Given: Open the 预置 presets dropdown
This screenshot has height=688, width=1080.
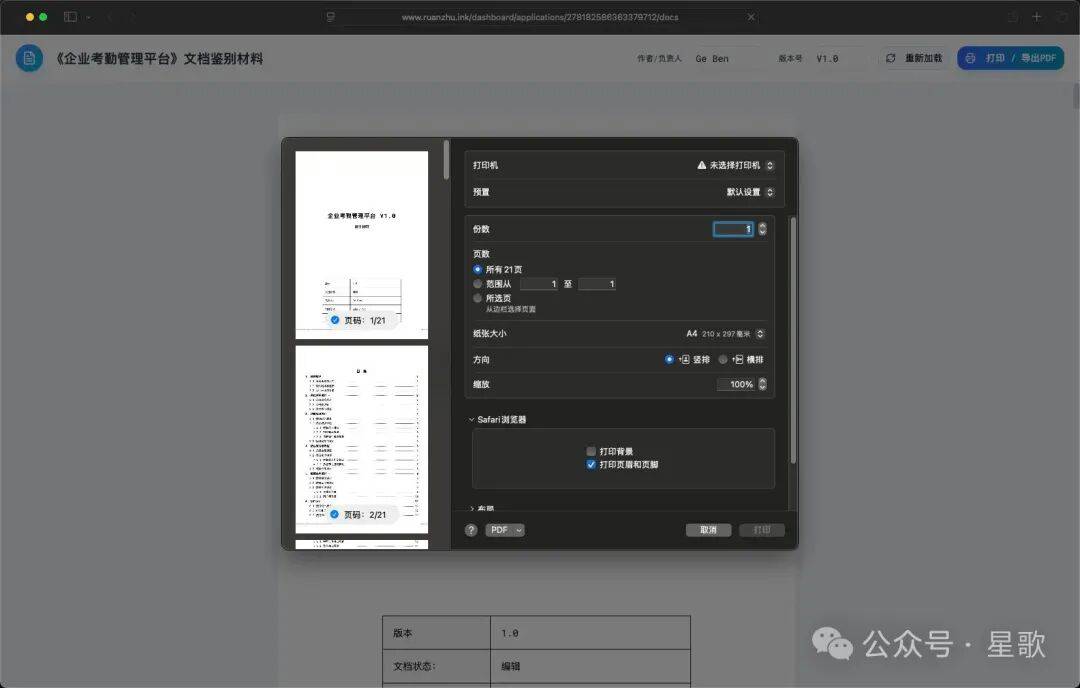Looking at the screenshot, I should click(750, 192).
